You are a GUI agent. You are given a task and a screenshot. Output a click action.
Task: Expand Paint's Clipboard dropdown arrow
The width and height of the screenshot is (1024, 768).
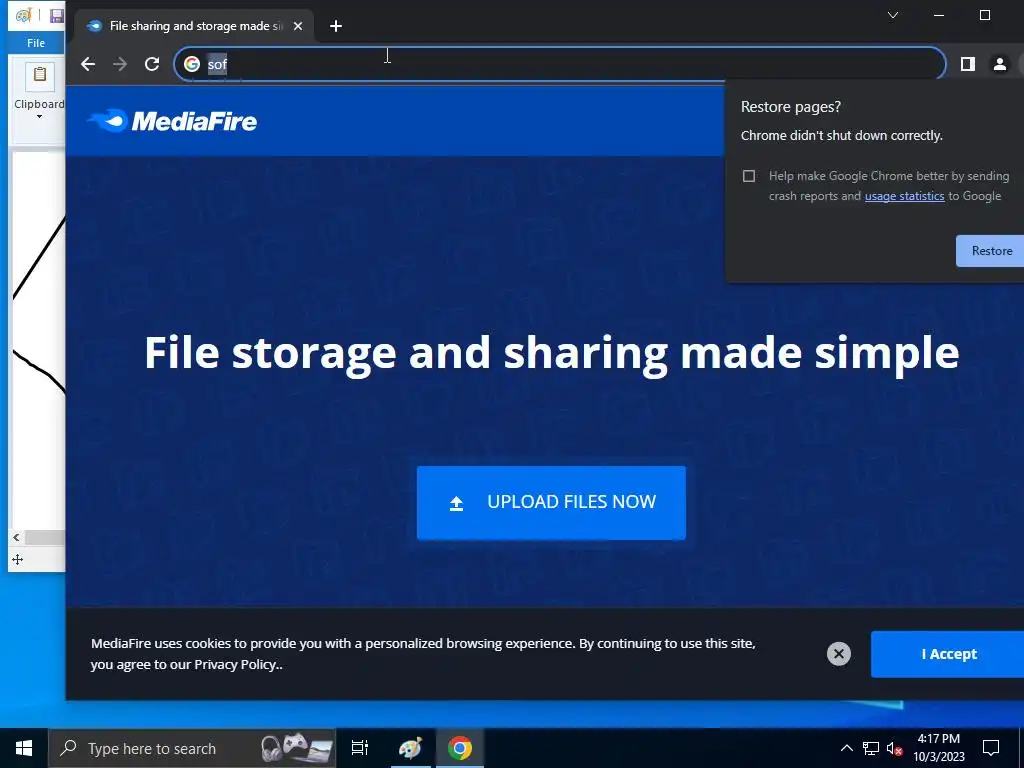(39, 117)
